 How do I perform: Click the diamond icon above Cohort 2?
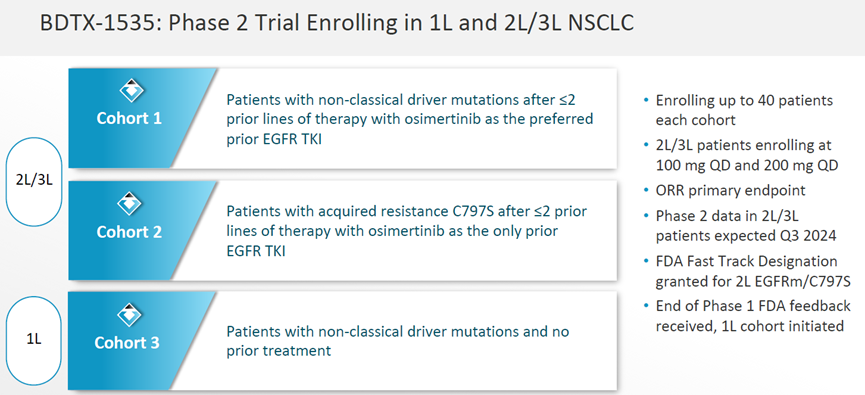coord(131,204)
